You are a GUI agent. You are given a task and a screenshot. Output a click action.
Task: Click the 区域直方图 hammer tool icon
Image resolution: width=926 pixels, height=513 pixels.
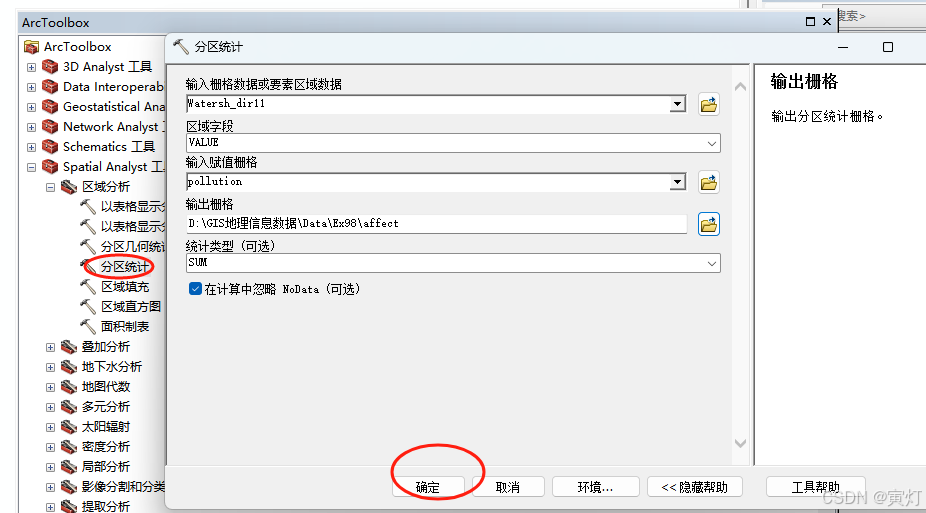point(88,307)
